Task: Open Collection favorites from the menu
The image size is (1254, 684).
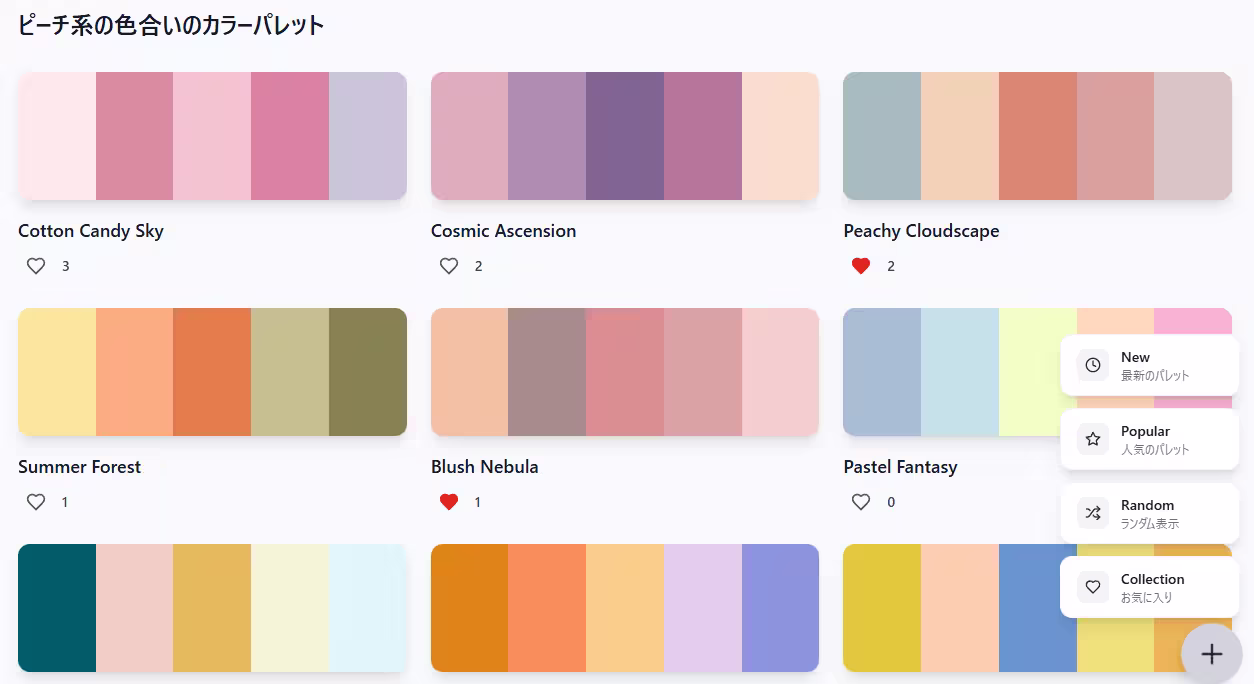Action: [1150, 587]
